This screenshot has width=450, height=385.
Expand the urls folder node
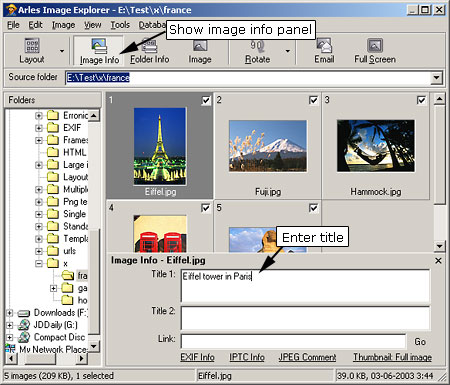[39, 251]
